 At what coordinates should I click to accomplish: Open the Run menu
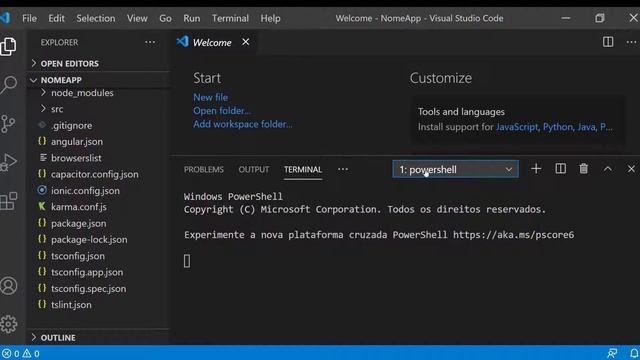pos(191,18)
